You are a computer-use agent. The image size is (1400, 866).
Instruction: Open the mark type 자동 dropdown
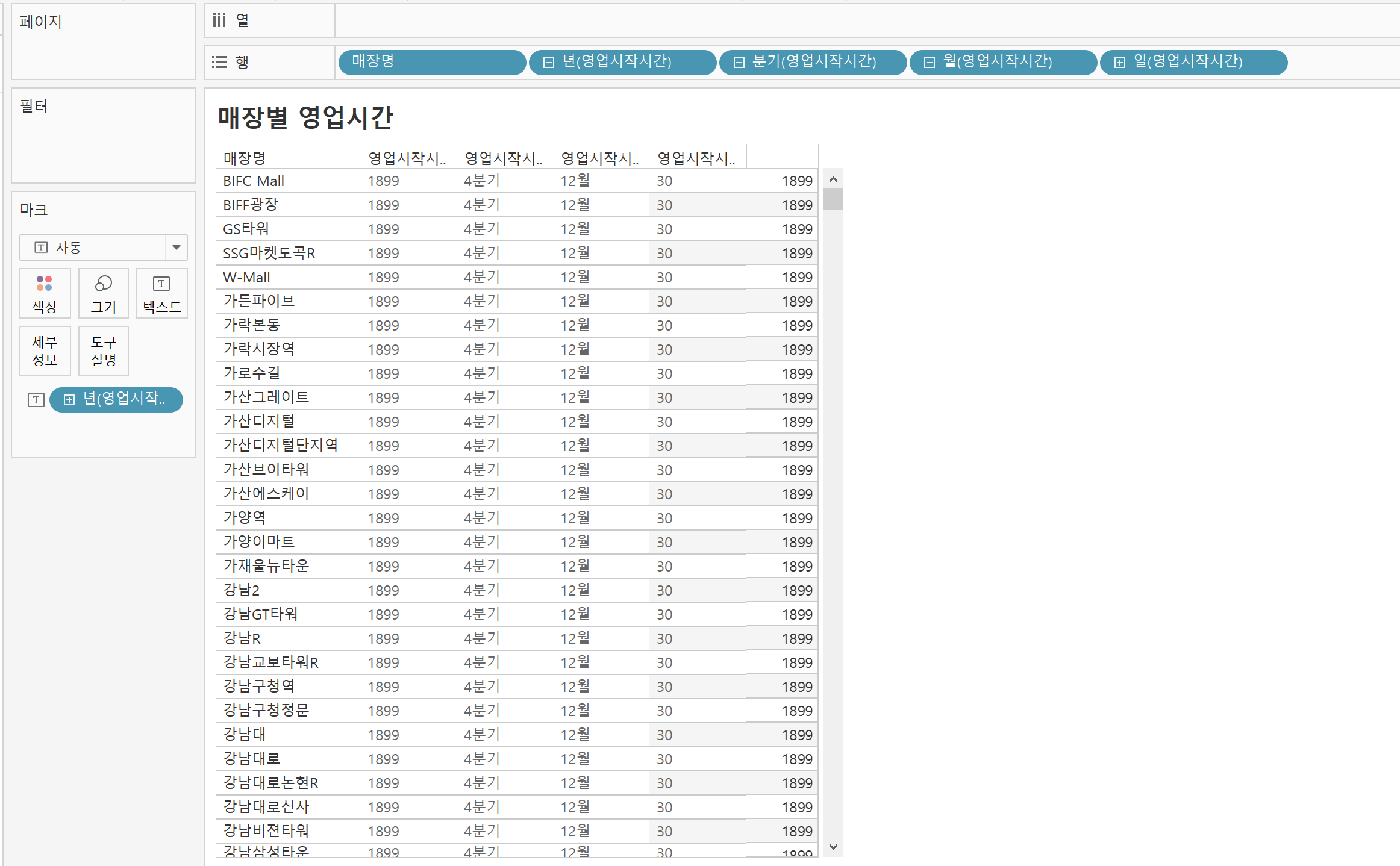click(176, 248)
